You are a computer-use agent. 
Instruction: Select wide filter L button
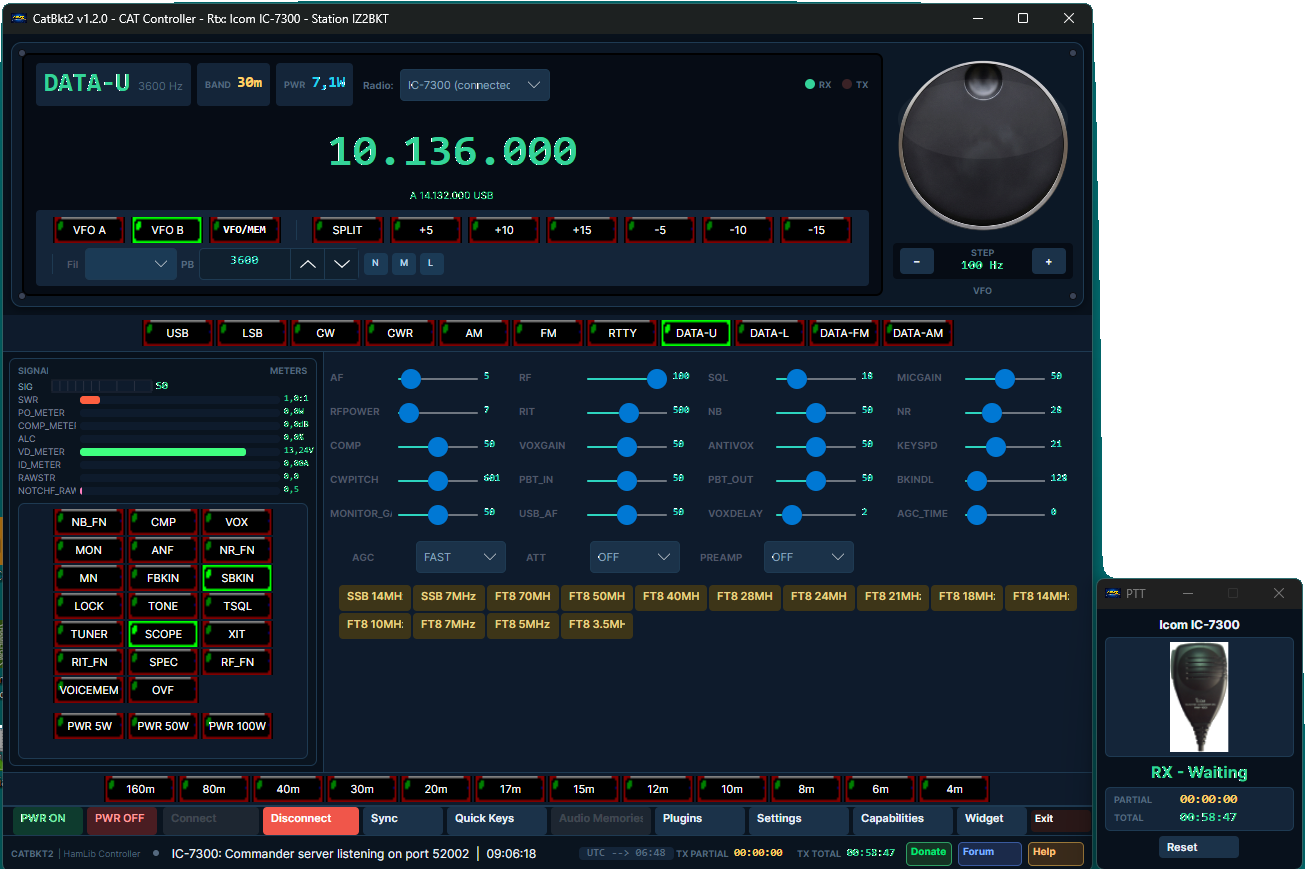(431, 263)
